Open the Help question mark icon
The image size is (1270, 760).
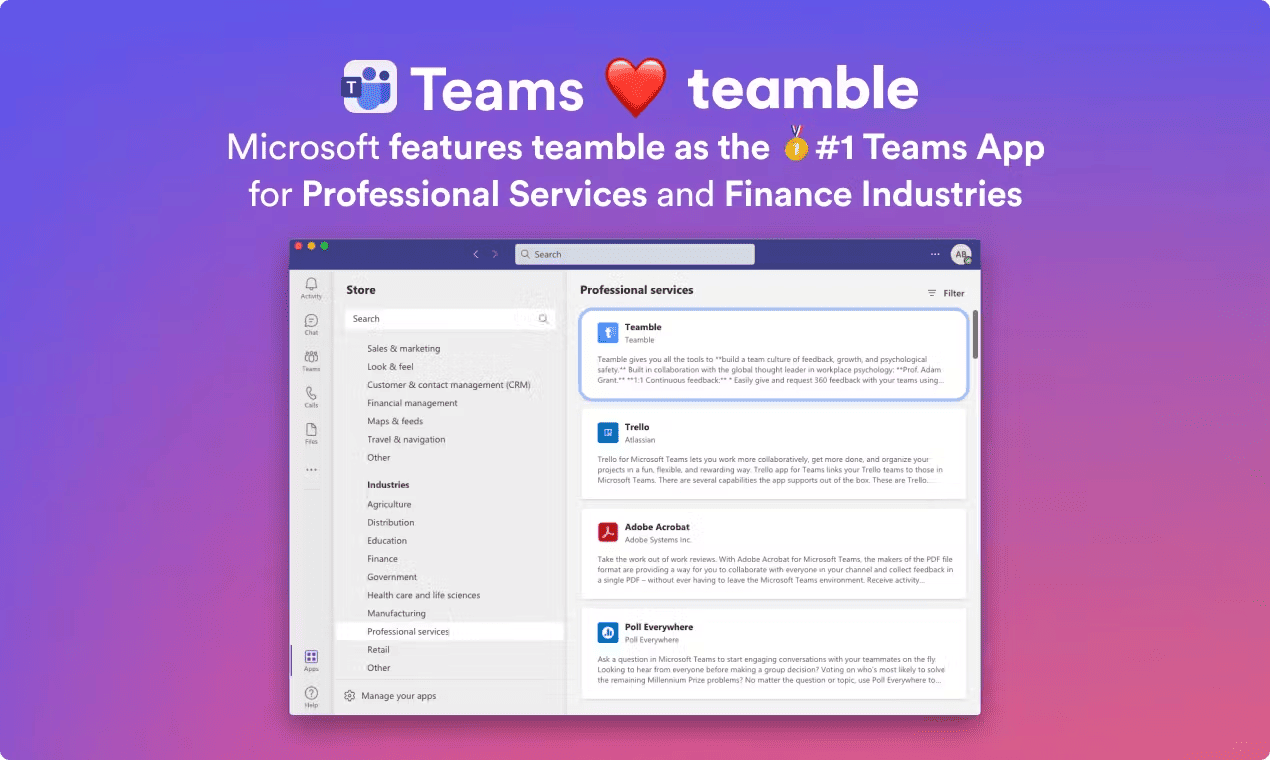click(311, 695)
